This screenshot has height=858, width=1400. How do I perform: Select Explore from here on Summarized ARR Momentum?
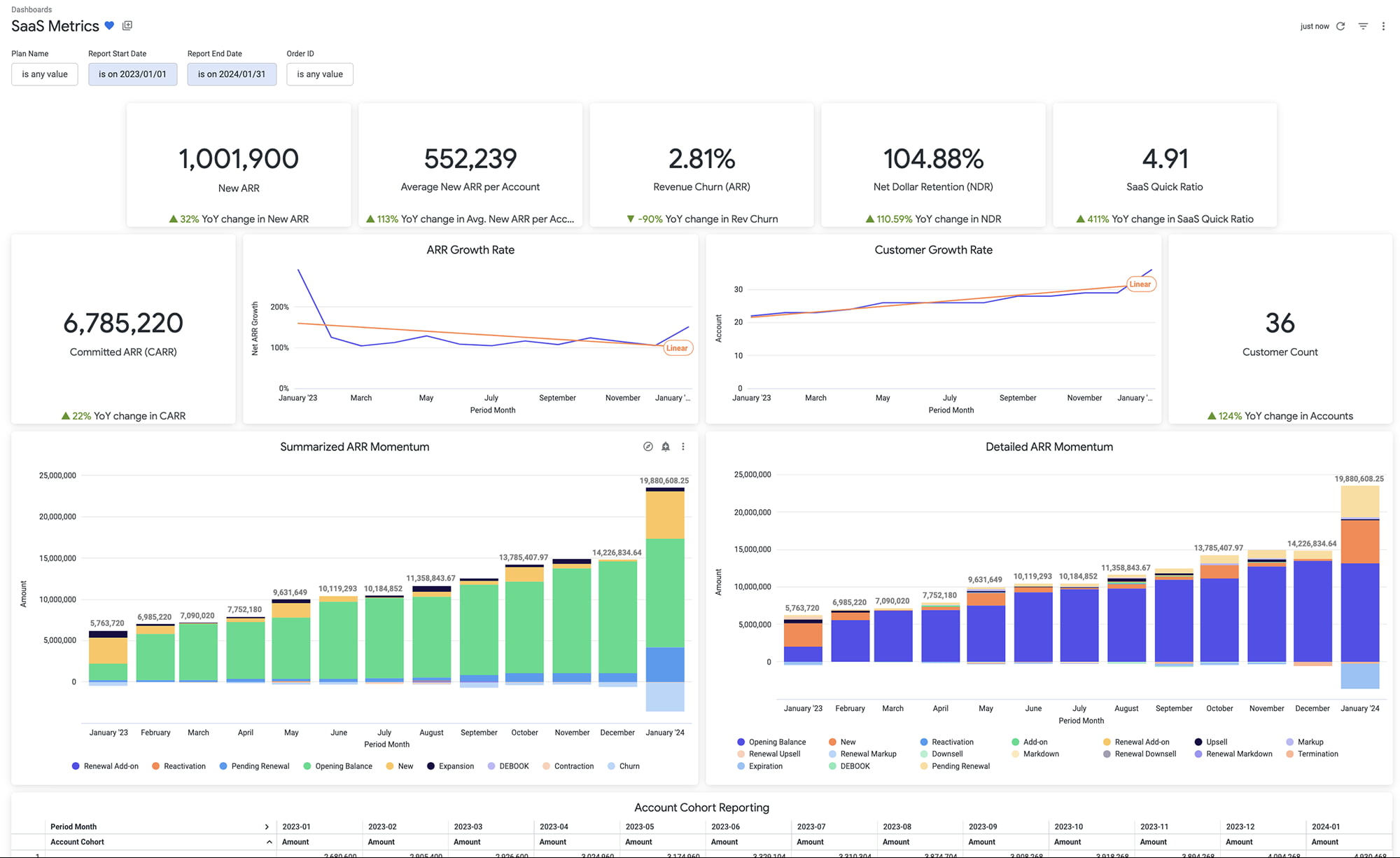click(647, 446)
